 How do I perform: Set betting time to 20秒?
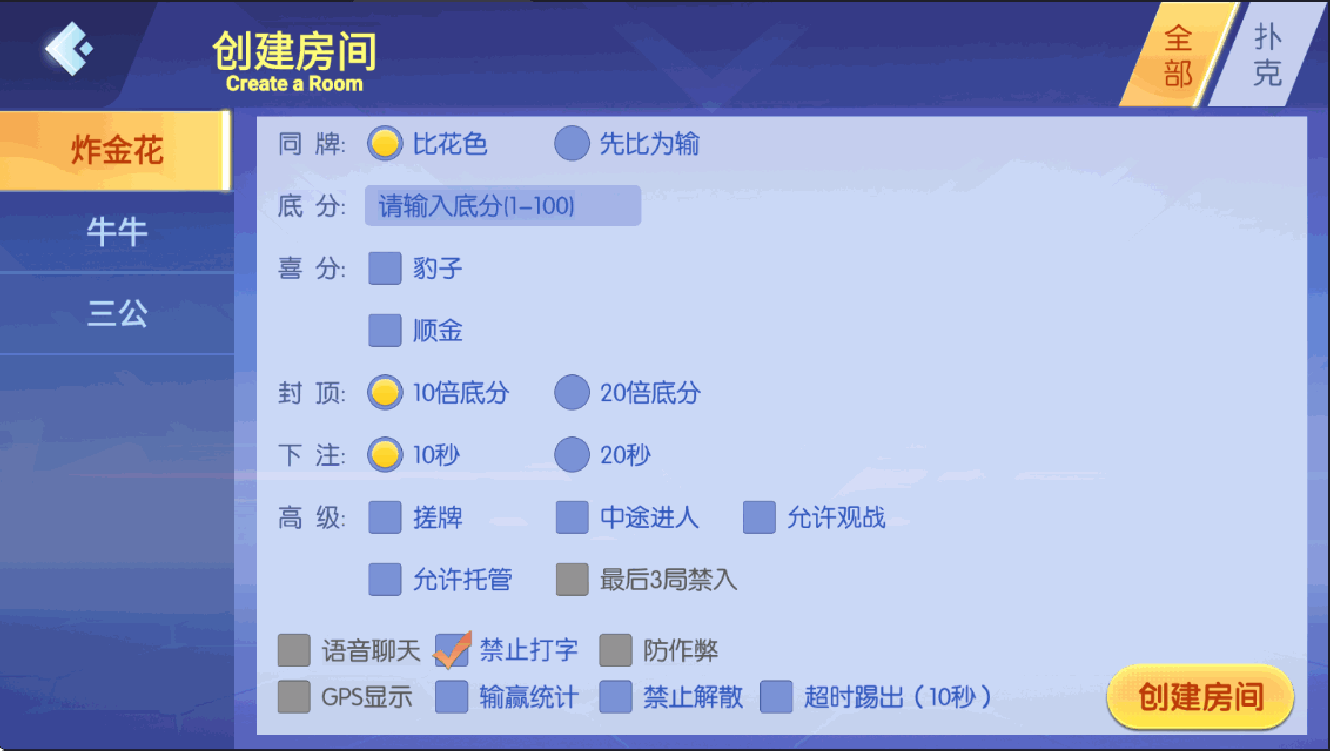pos(572,455)
